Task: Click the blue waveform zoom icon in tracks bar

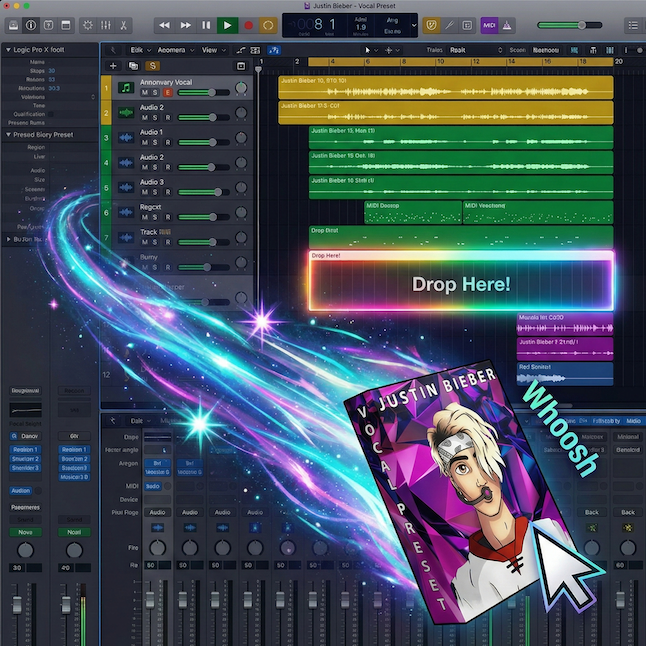Action: click(x=574, y=50)
